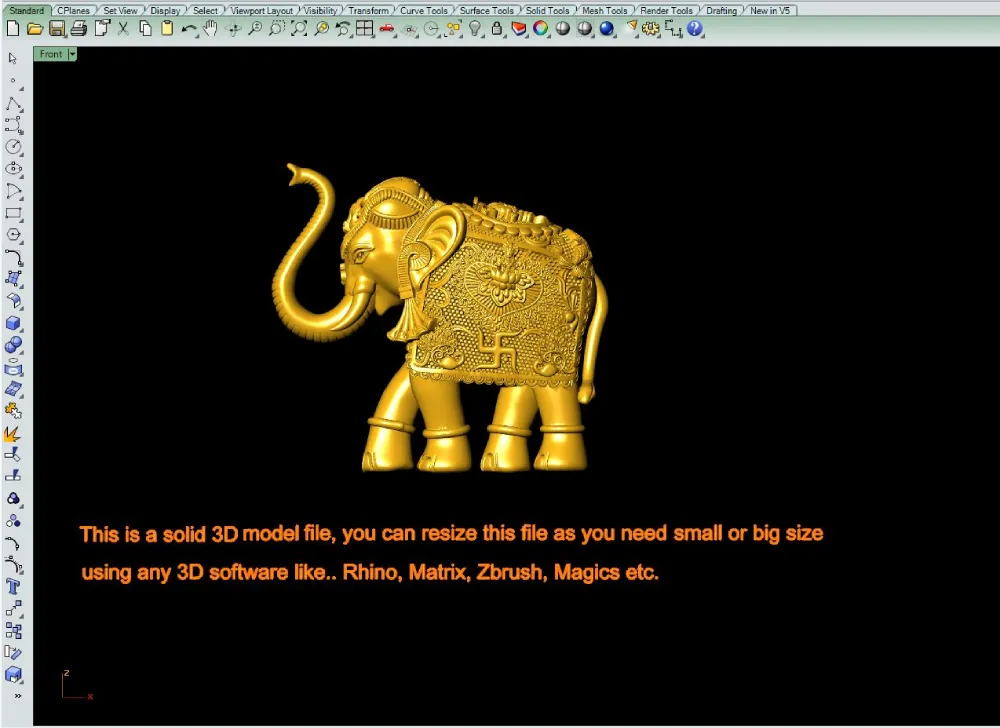Open the color wheel object properties icon
The width and height of the screenshot is (1000, 728).
pos(540,29)
